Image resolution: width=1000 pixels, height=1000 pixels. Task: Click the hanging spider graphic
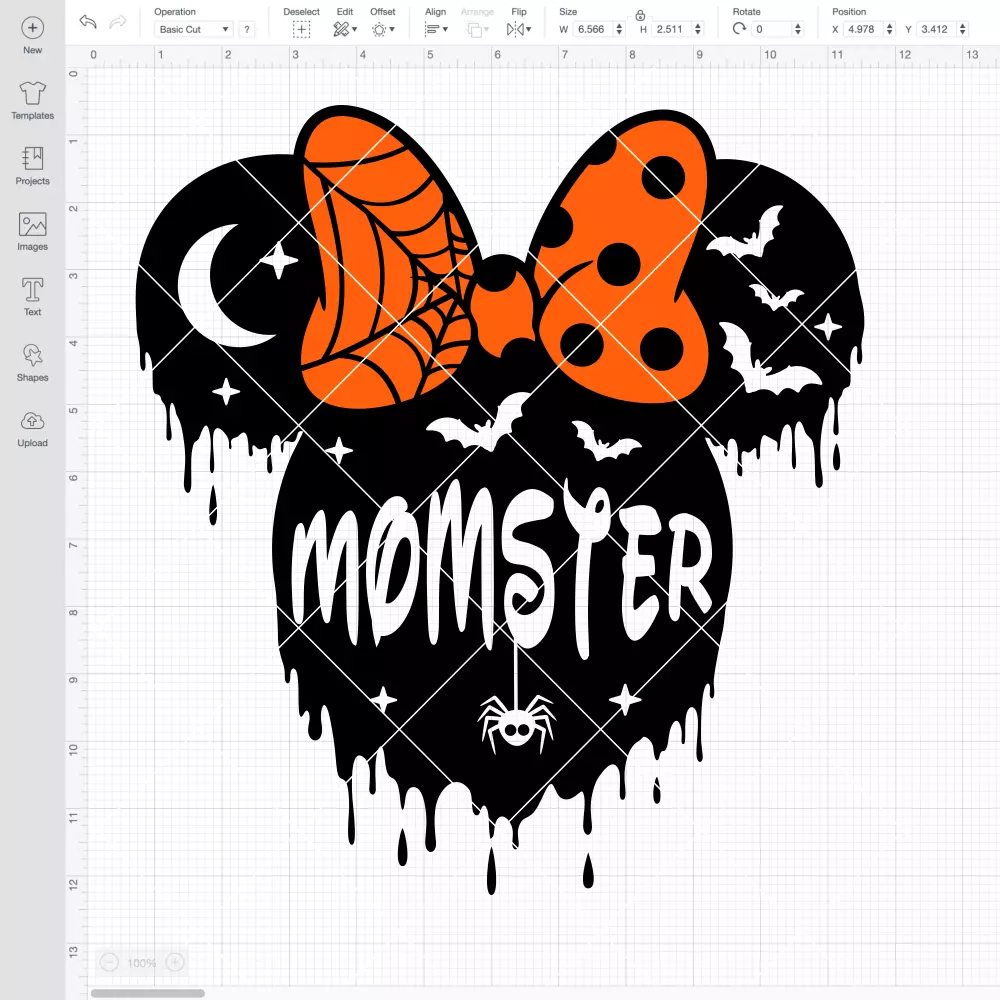click(517, 724)
